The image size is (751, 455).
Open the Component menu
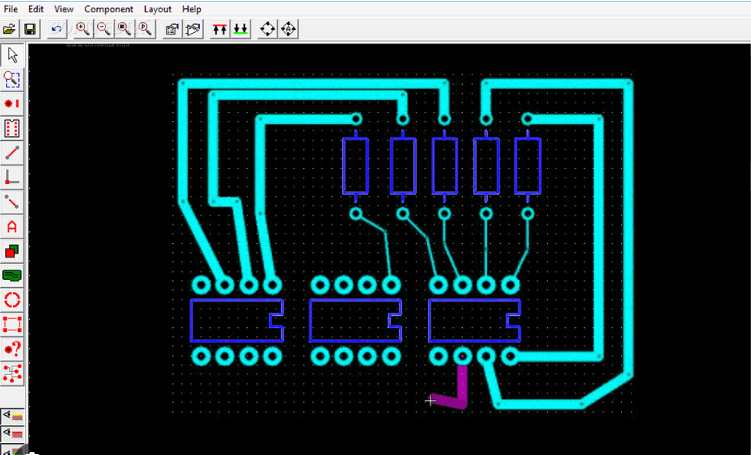[x=108, y=9]
